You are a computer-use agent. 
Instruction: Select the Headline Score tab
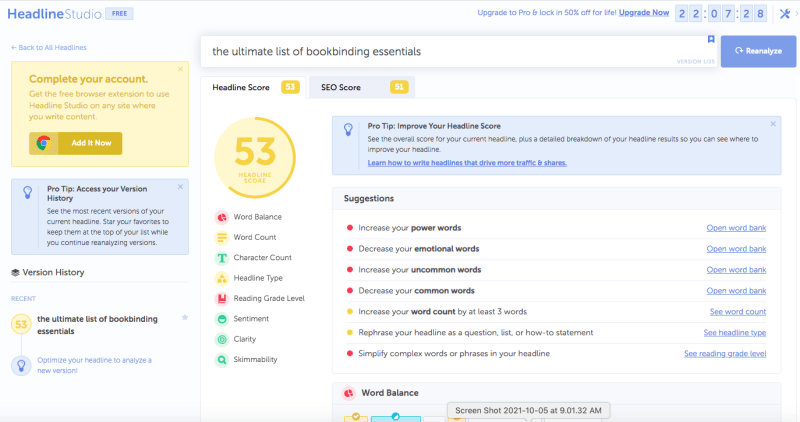click(240, 88)
